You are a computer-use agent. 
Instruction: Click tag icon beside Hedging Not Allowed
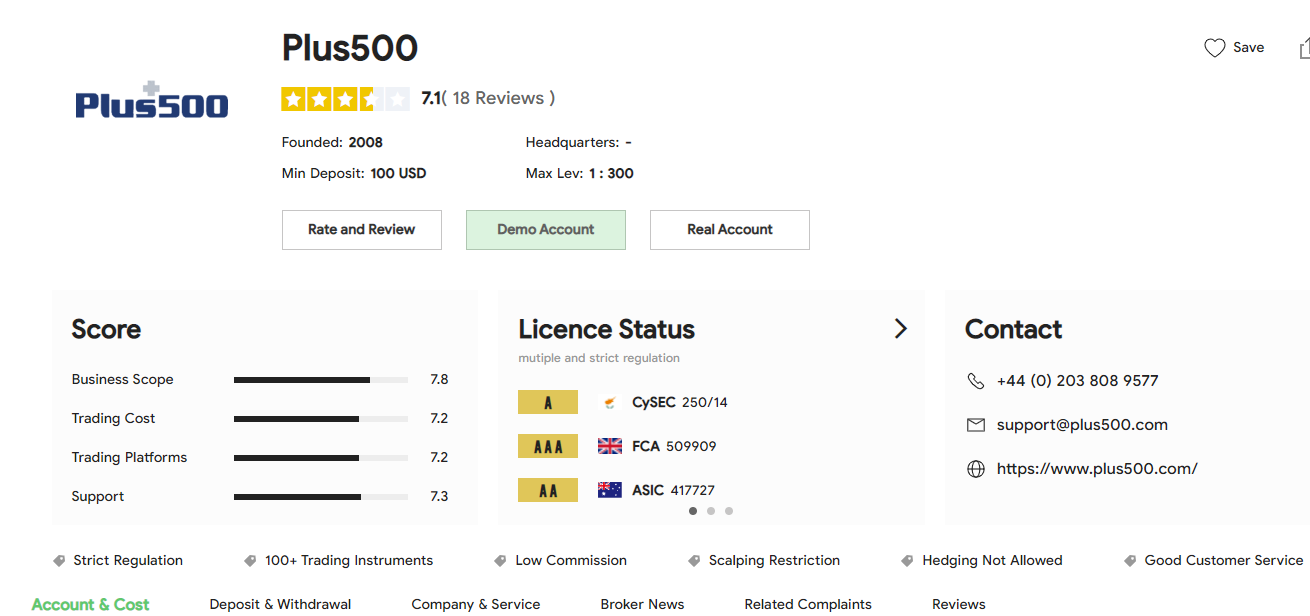pos(907,561)
